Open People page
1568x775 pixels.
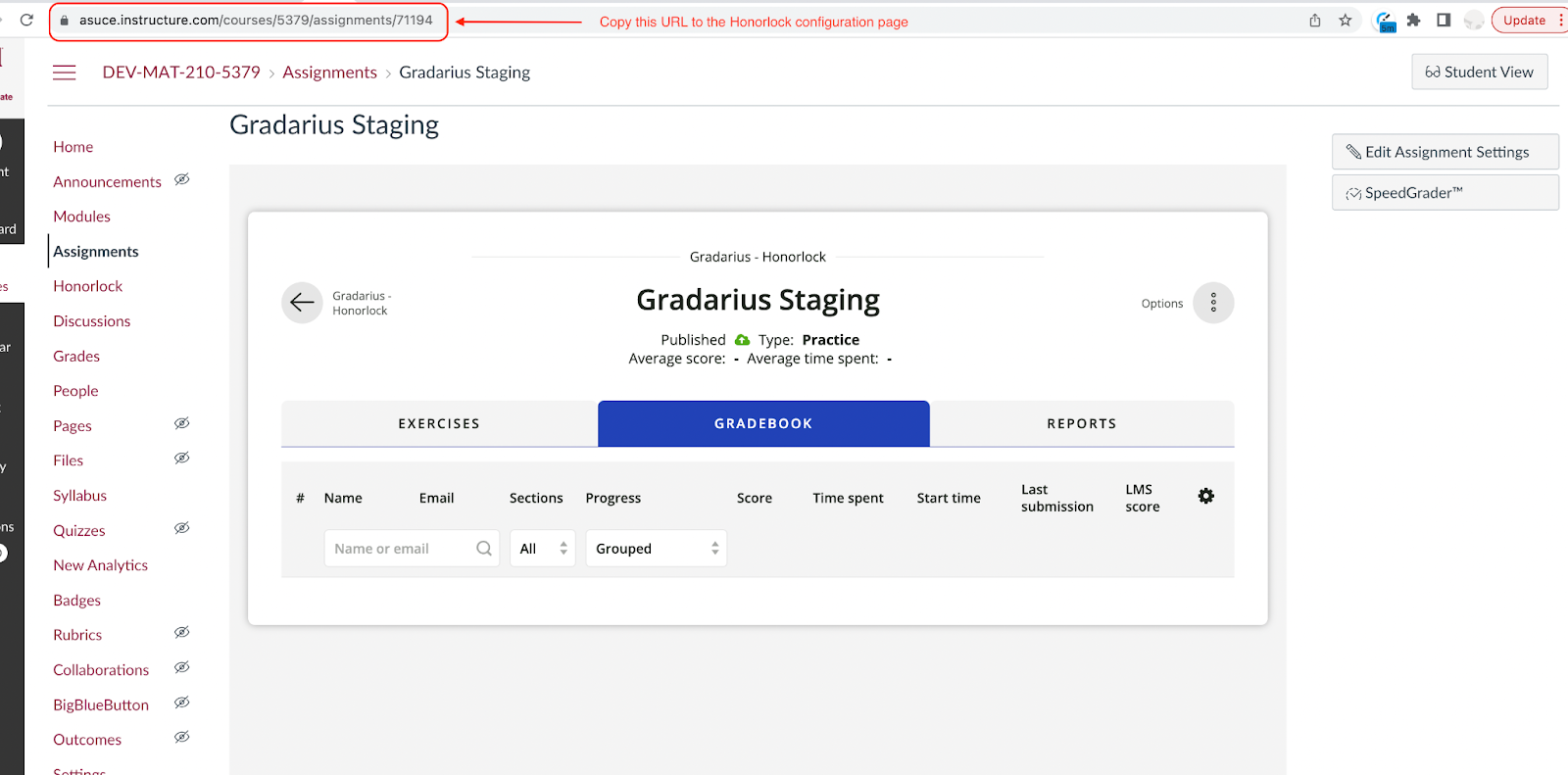pos(75,391)
